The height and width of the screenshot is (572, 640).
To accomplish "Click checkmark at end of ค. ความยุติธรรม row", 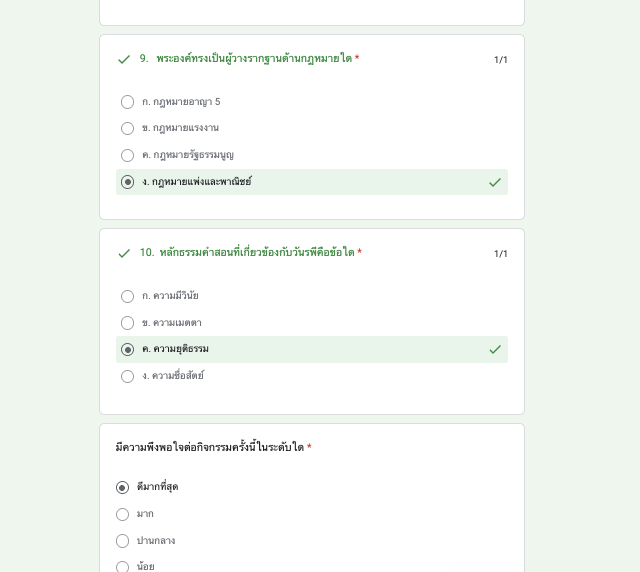I will click(495, 349).
